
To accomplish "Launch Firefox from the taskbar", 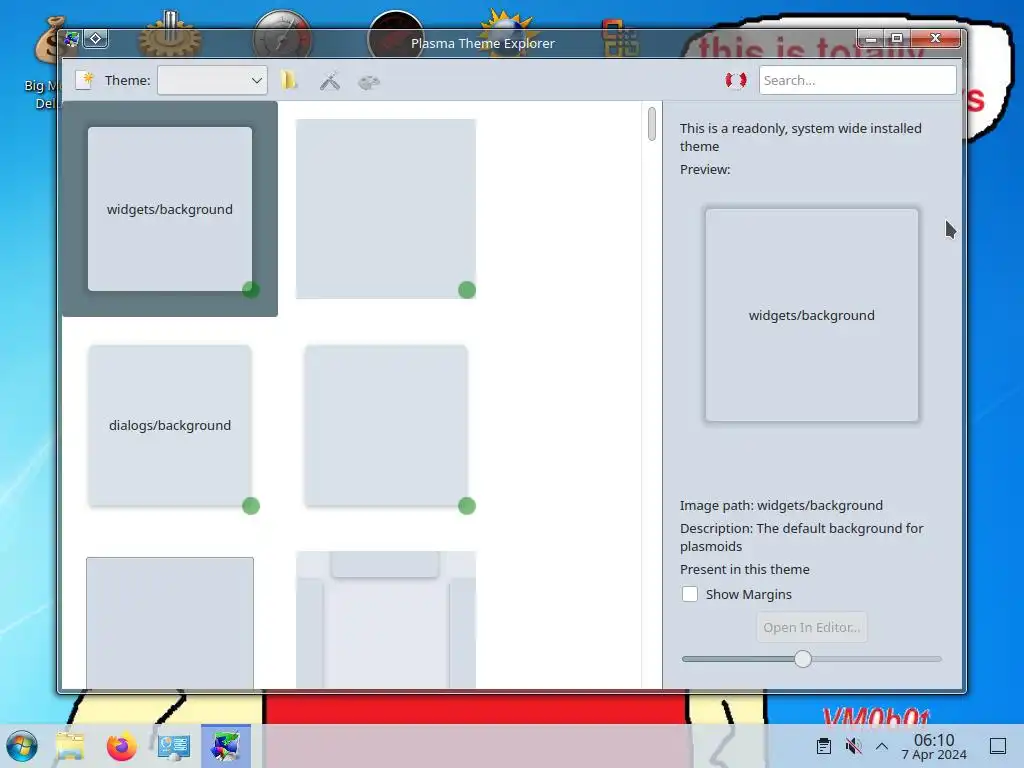I will tap(121, 746).
